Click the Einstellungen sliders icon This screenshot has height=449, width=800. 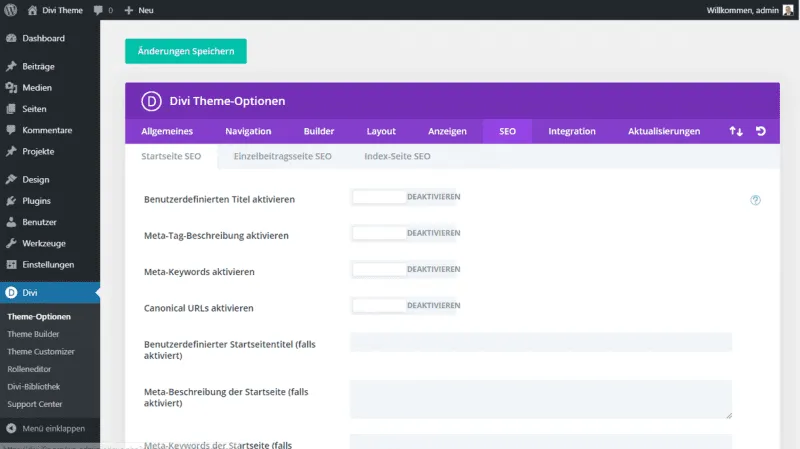11,264
